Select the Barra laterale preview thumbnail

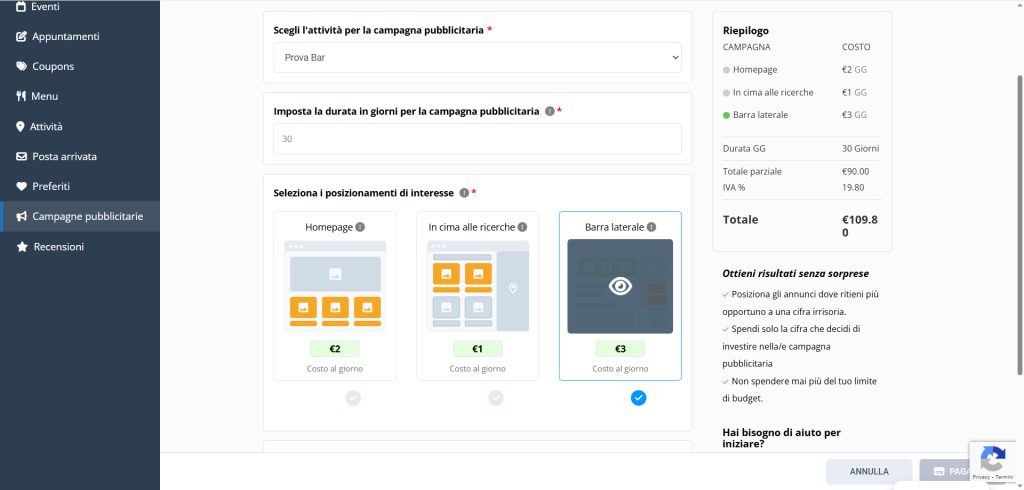(620, 286)
